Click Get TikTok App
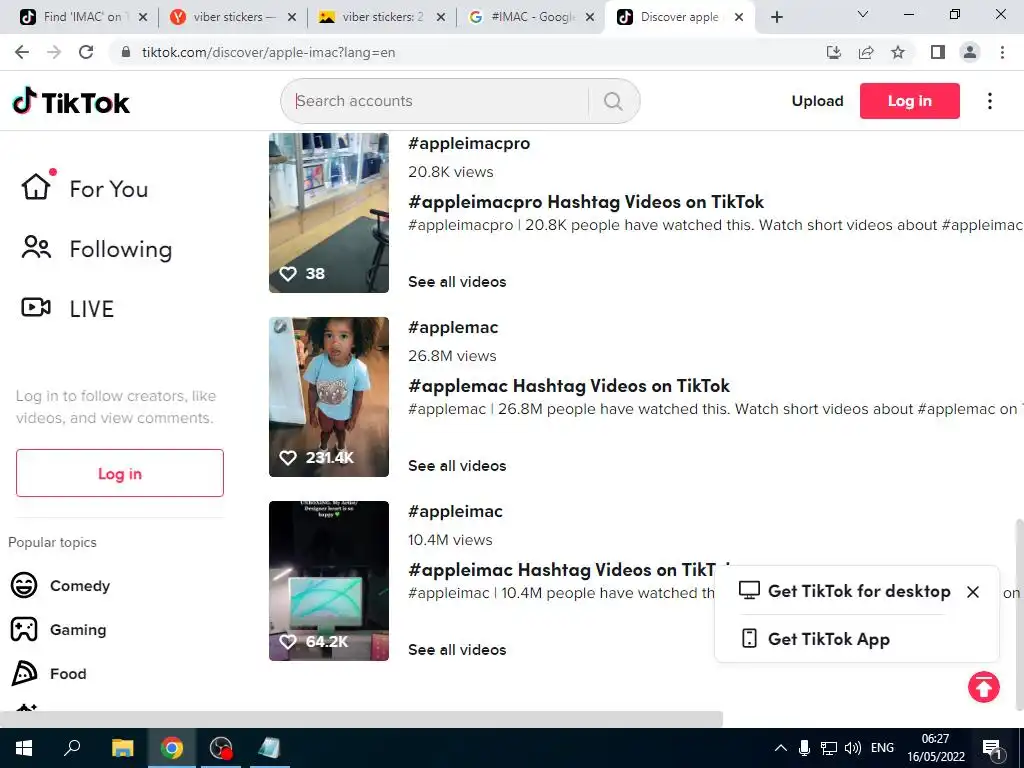The image size is (1024, 768). [x=816, y=639]
